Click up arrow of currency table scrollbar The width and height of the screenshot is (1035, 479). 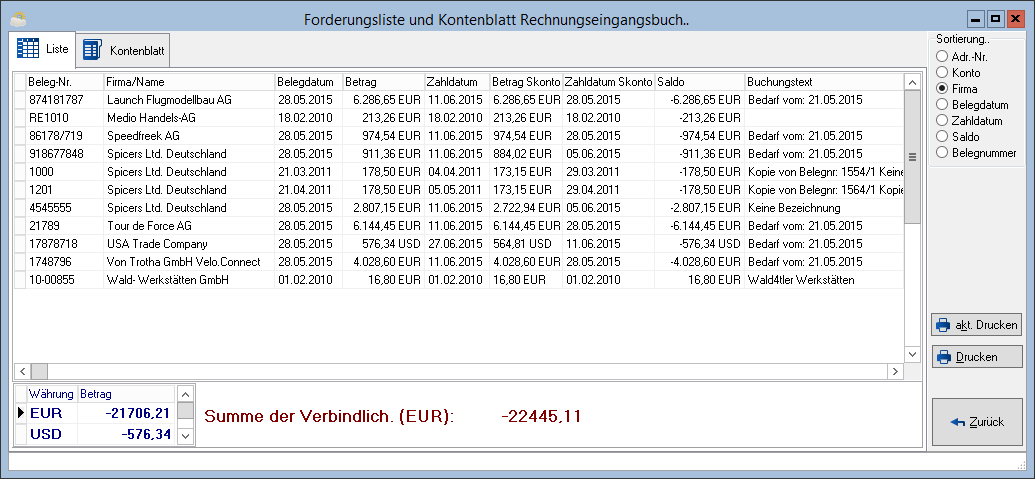(186, 394)
